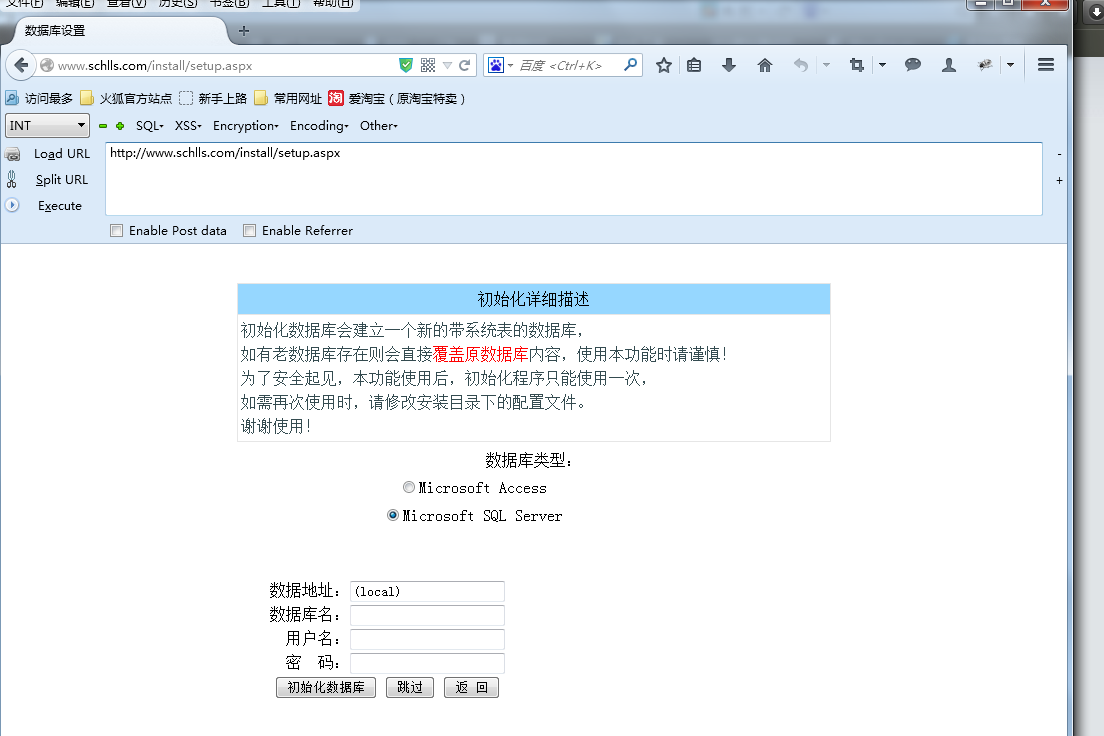
Task: Enlarge HackBar textarea with plus control
Action: [1059, 180]
